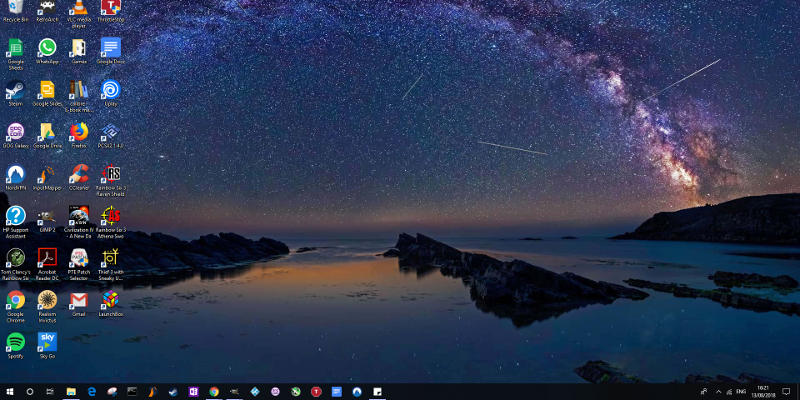Screen dimensions: 800x400
Task: Select the Google Drive desktop icon
Action: 47,135
